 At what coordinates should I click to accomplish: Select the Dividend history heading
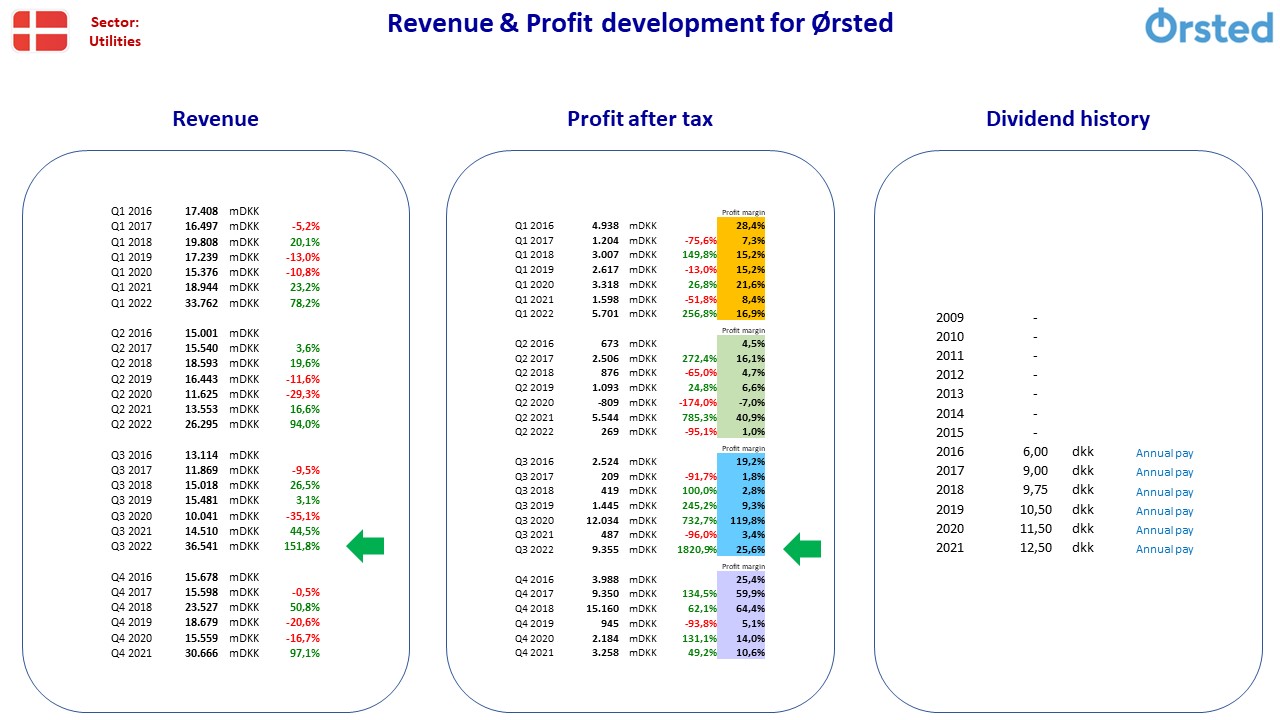point(1068,119)
